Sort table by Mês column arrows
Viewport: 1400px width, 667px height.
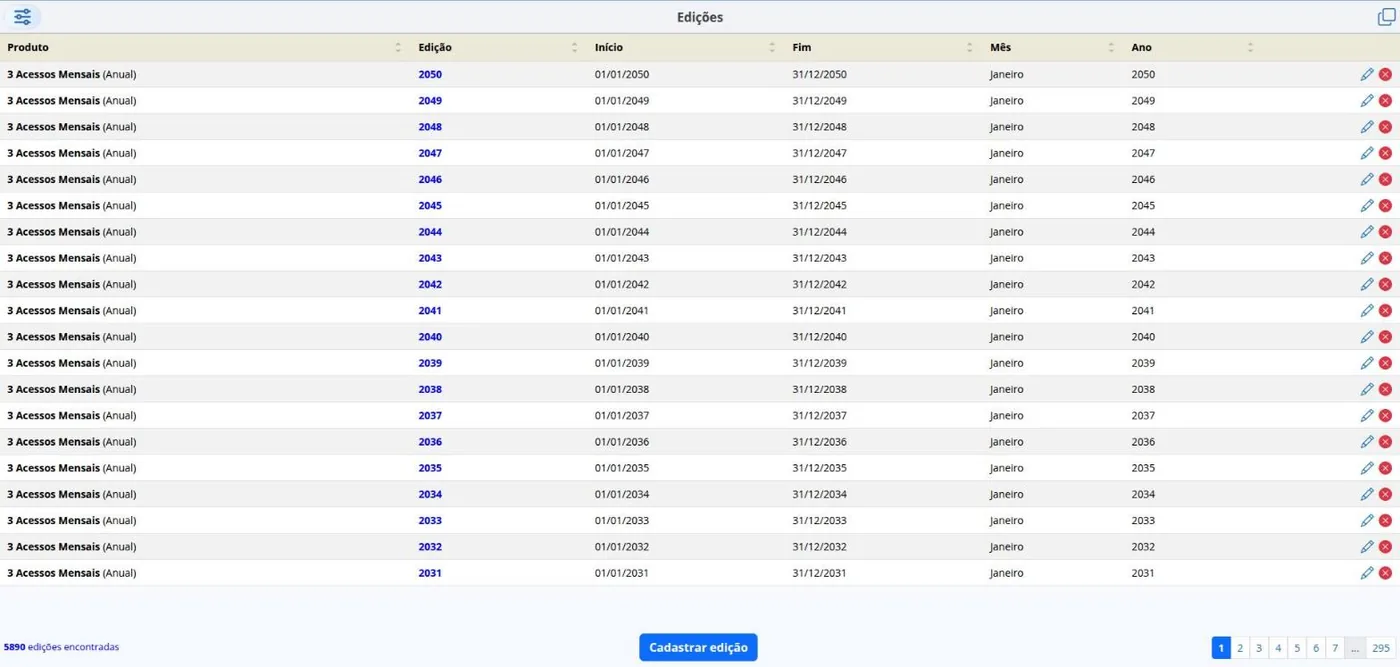pos(1111,47)
